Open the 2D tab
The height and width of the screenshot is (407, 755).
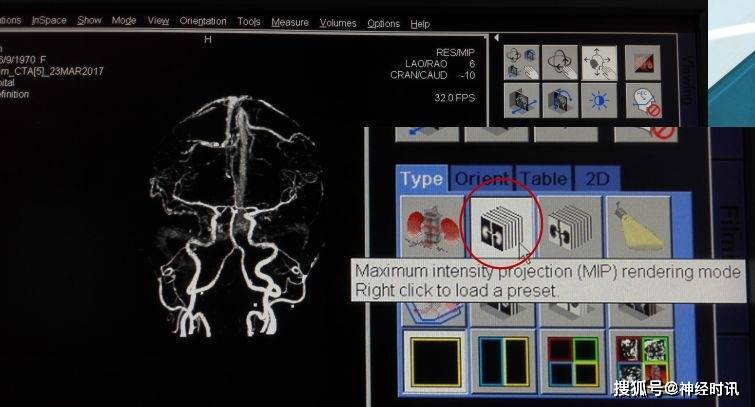pyautogui.click(x=597, y=180)
